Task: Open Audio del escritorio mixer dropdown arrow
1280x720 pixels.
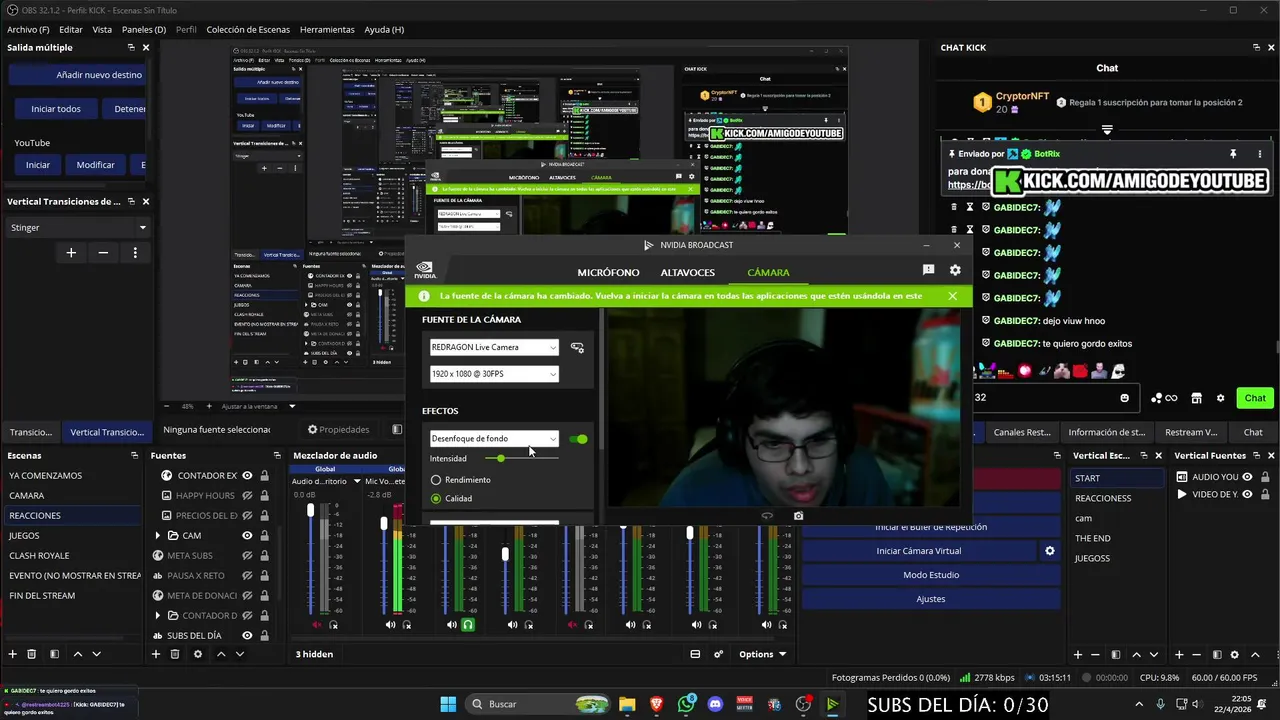Action: coord(357,481)
